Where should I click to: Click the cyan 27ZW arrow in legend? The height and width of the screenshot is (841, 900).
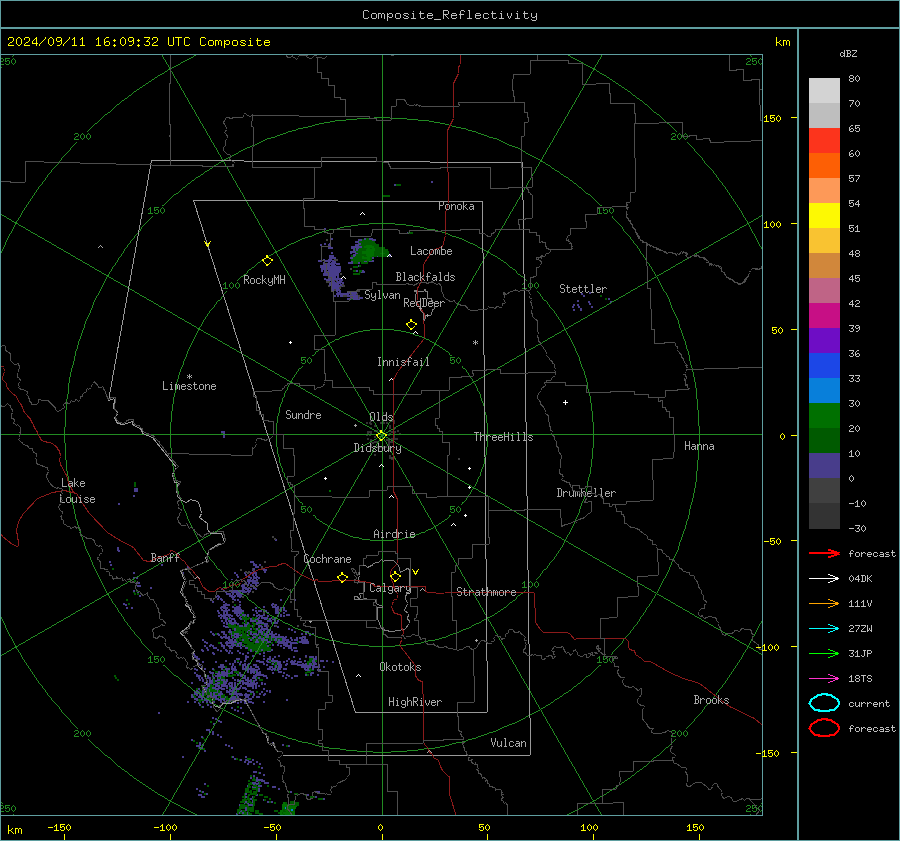[824, 629]
